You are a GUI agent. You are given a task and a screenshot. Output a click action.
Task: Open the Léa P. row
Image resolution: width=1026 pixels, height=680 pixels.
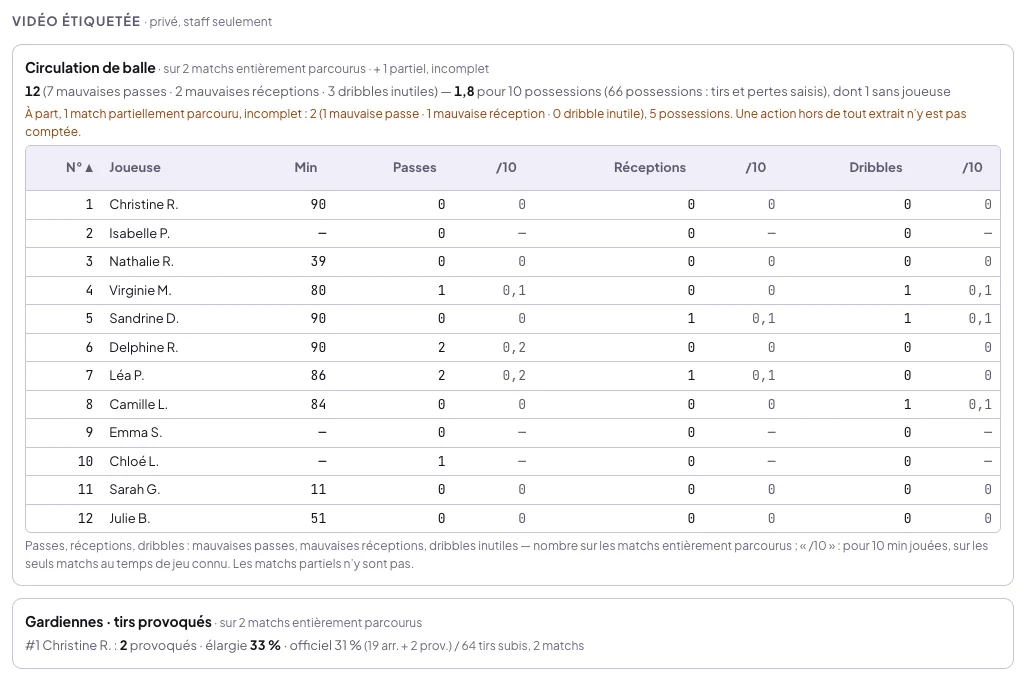point(513,376)
